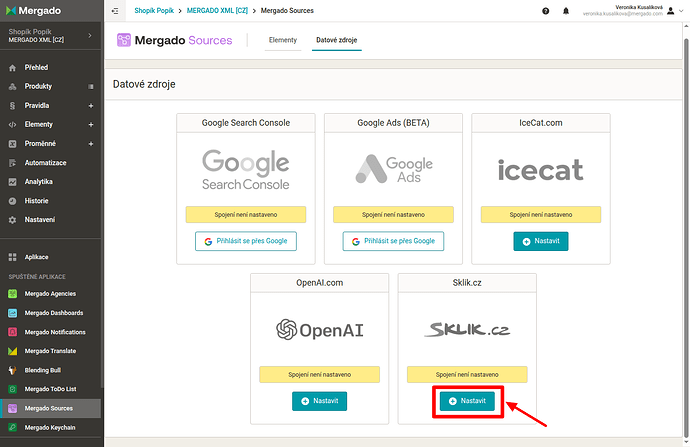Click the Mergado logo in the sidebar header
The height and width of the screenshot is (447, 690).
(33, 11)
